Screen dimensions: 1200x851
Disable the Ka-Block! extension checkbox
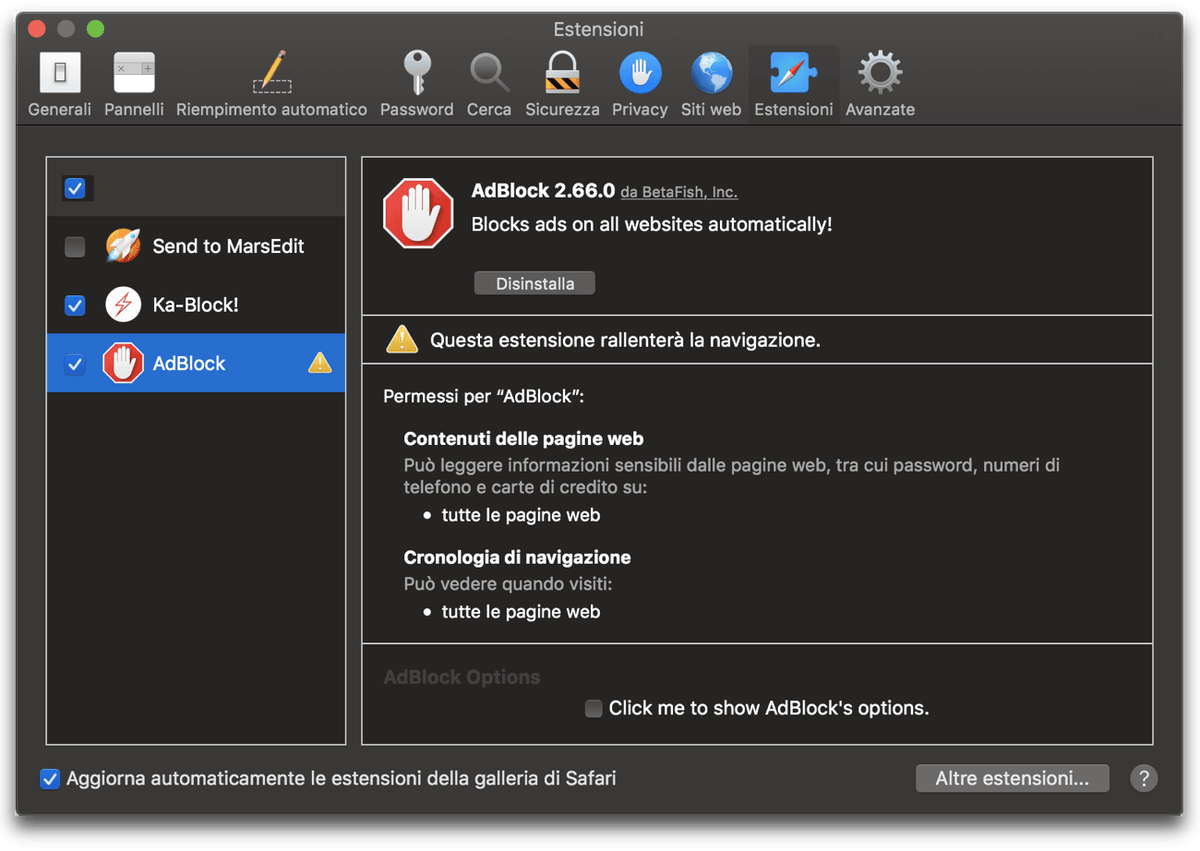click(x=75, y=305)
